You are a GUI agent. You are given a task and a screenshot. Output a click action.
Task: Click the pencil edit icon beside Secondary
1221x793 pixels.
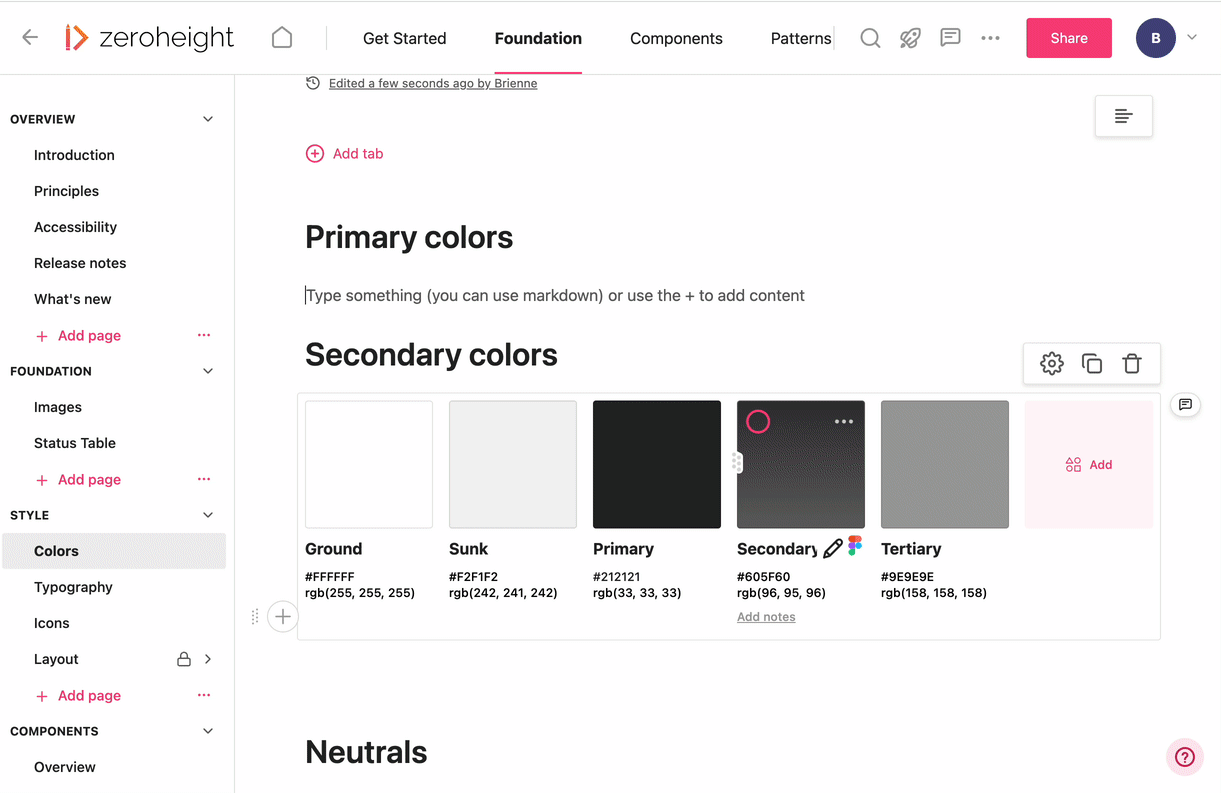(832, 548)
